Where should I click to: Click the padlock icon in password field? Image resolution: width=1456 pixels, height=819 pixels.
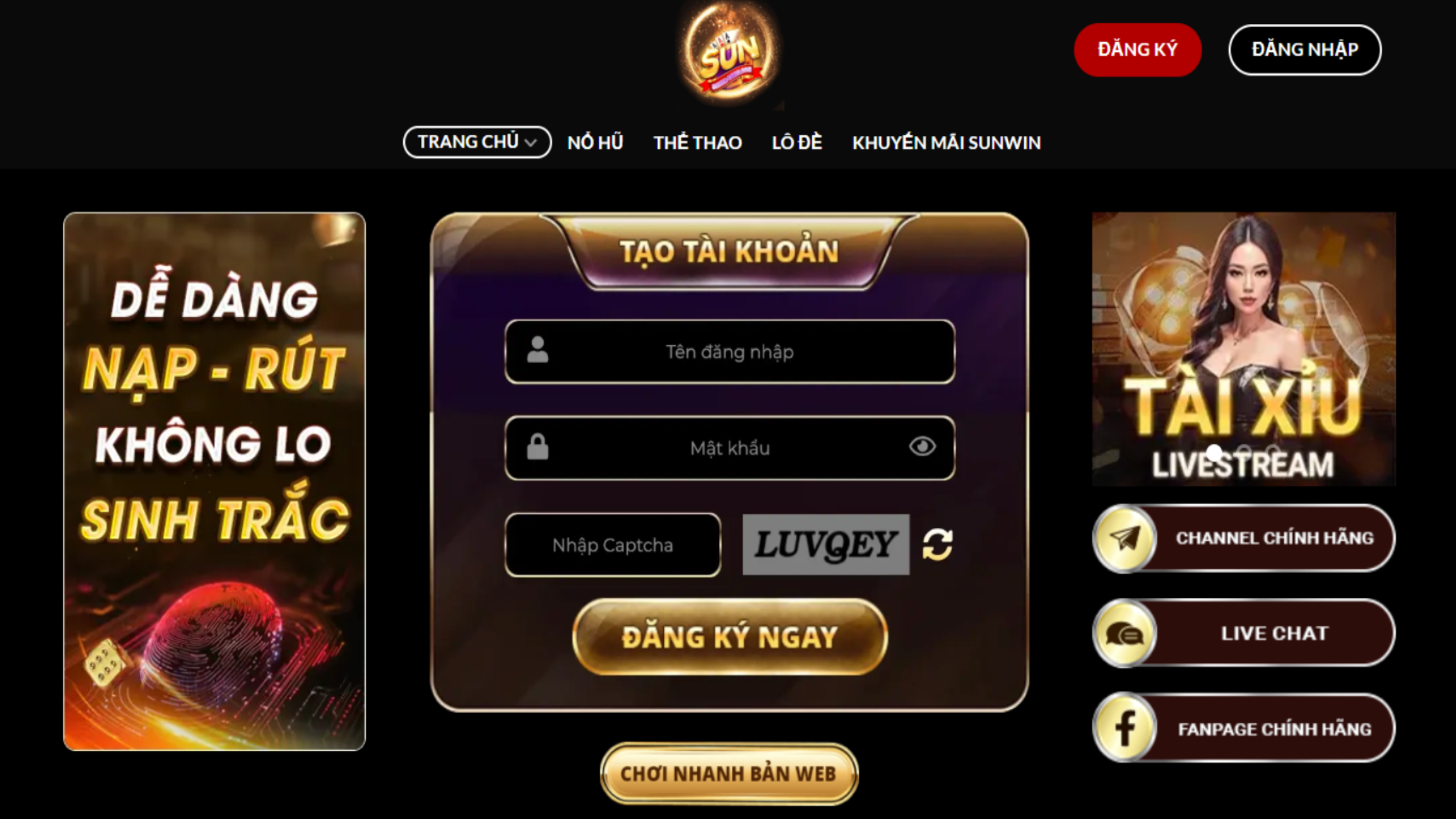point(537,447)
